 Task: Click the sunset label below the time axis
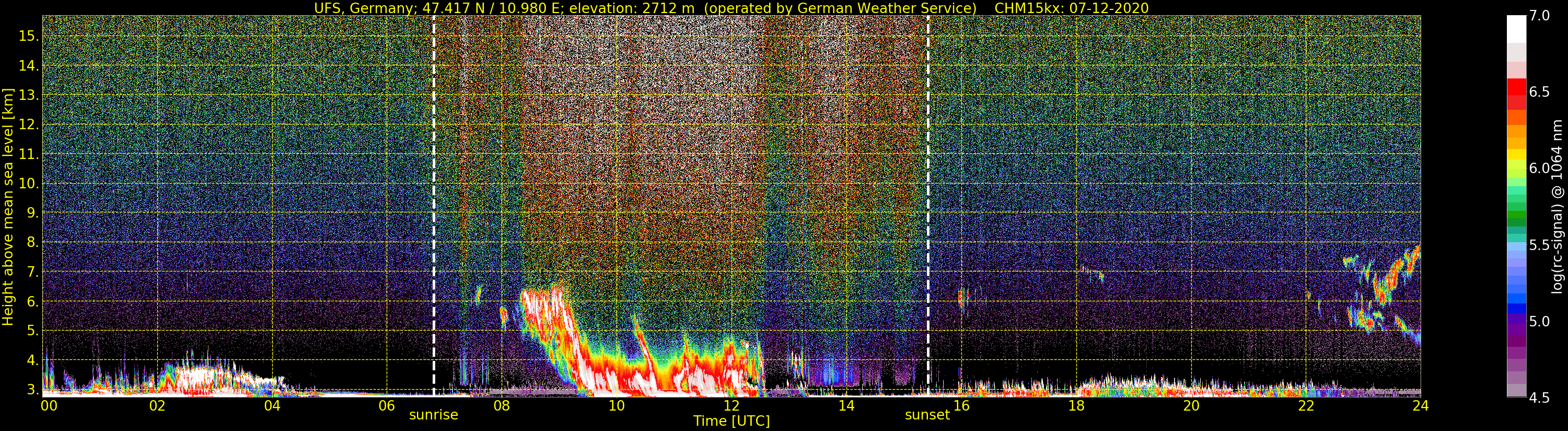tap(927, 415)
